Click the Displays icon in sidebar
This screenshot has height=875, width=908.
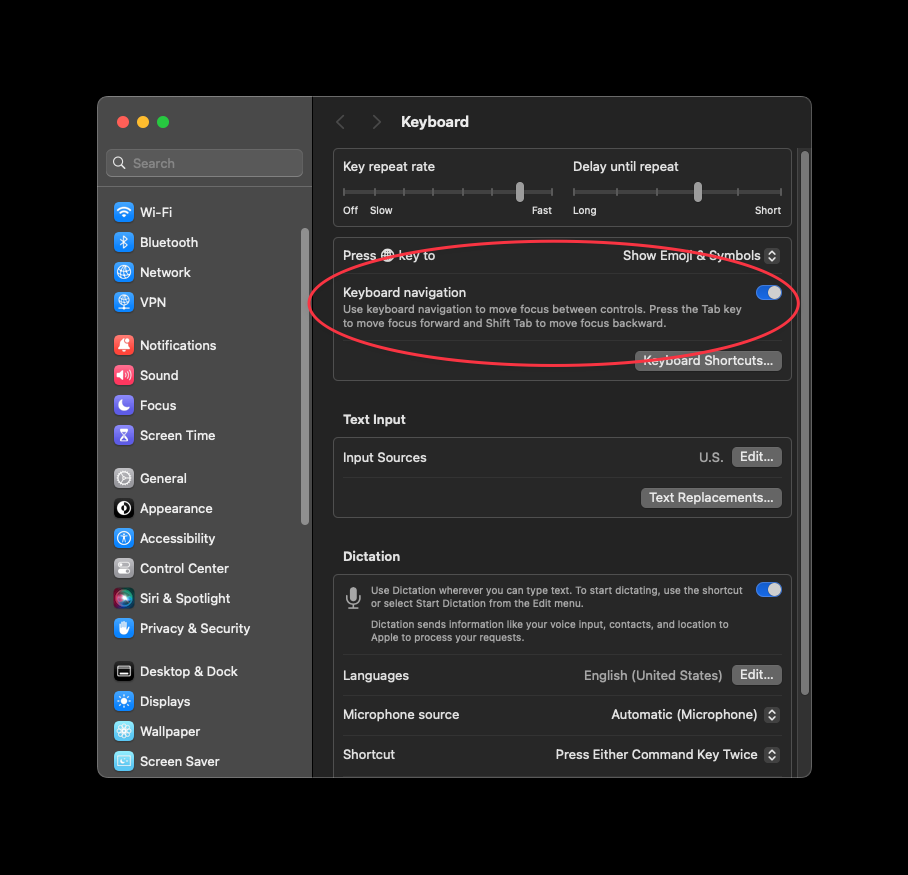tap(123, 701)
